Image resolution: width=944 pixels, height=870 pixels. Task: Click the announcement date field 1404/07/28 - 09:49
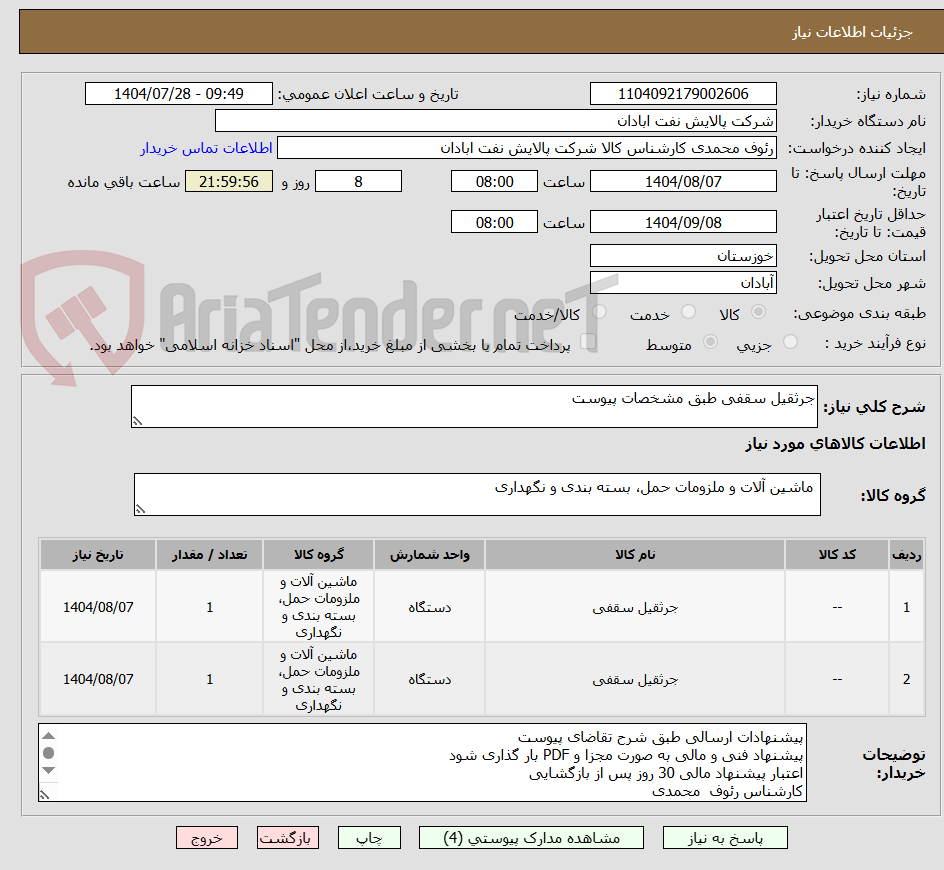coord(179,94)
